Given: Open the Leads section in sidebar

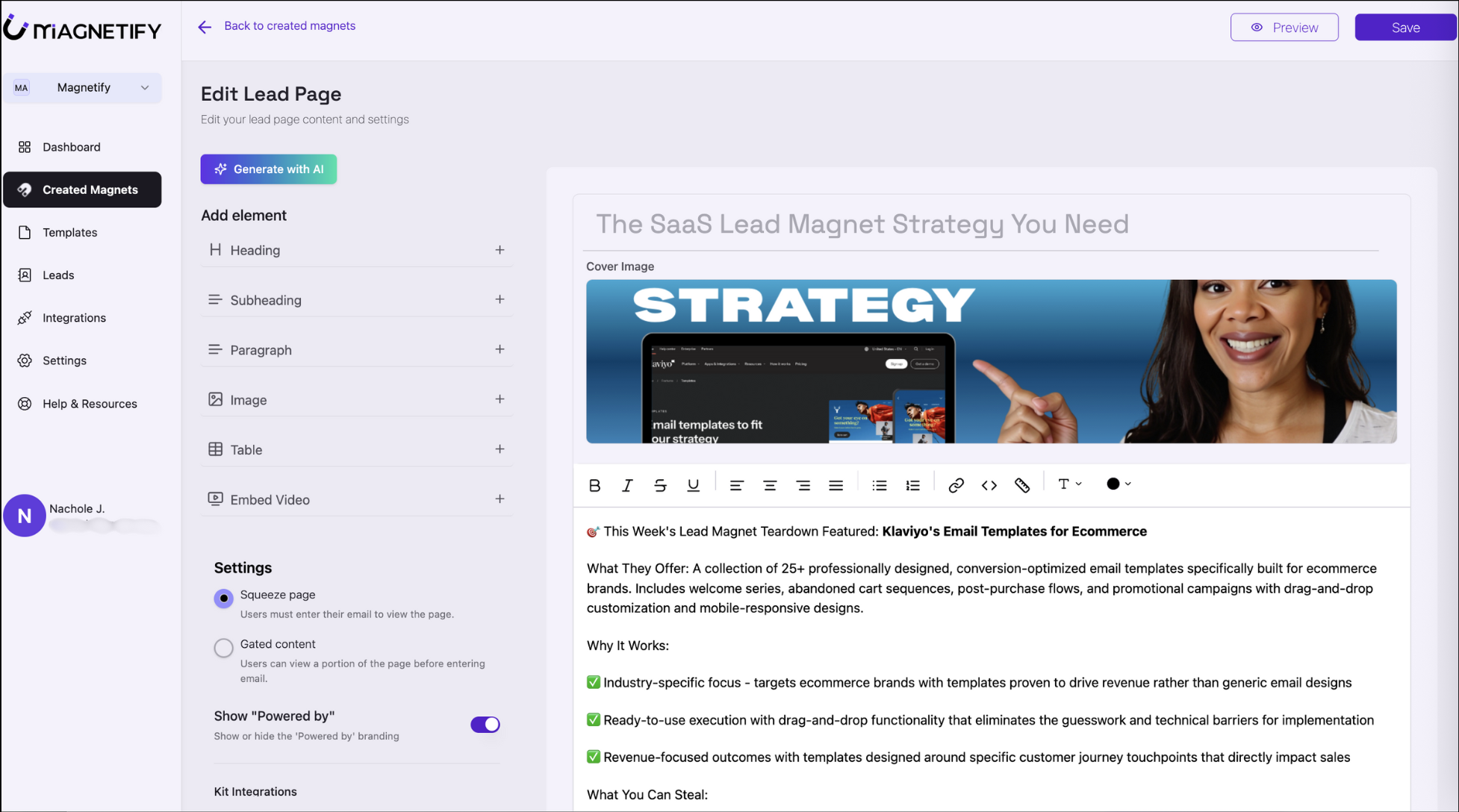Looking at the screenshot, I should click(57, 275).
